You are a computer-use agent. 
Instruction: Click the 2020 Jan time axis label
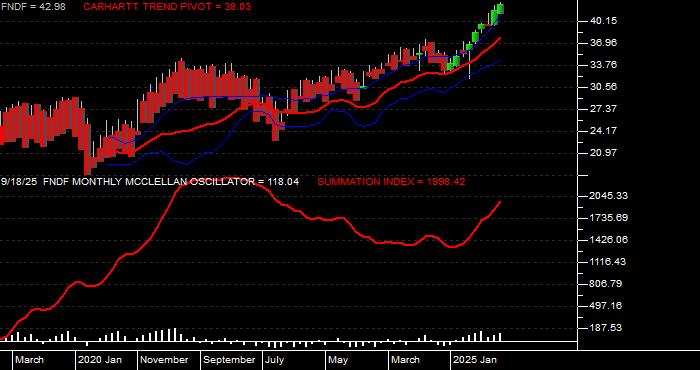click(100, 360)
